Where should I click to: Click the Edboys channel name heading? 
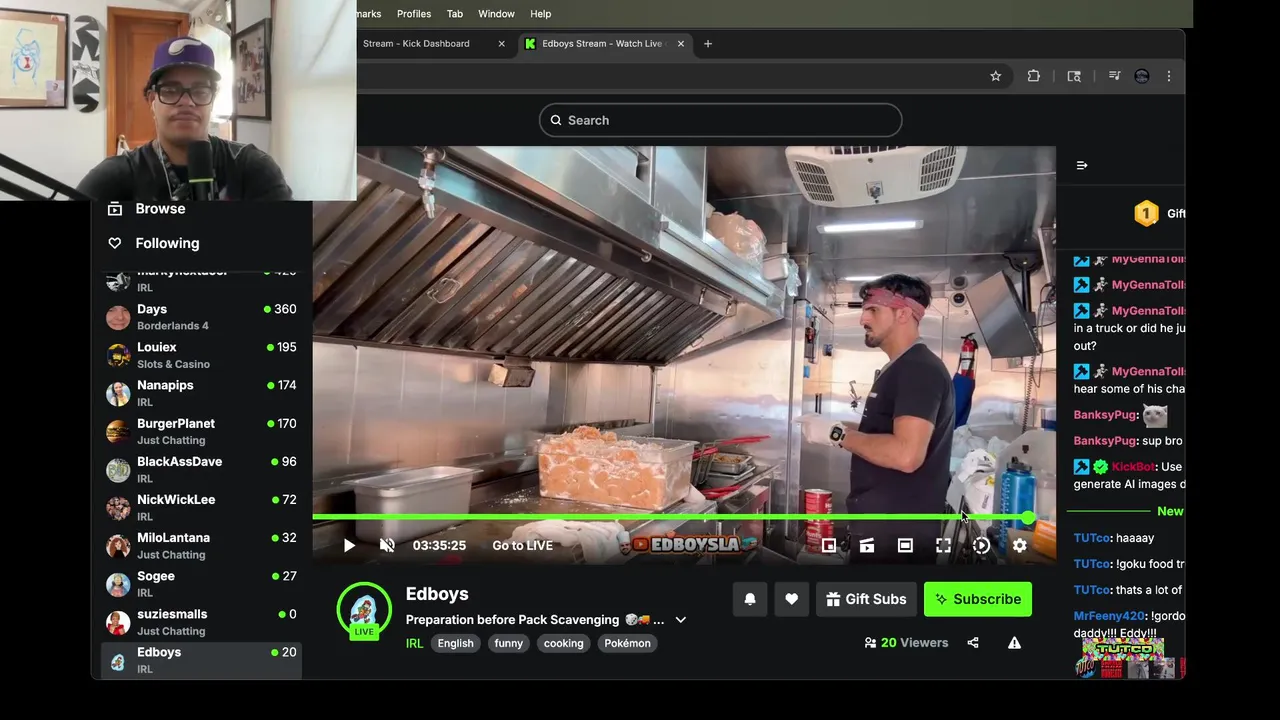[x=437, y=594]
